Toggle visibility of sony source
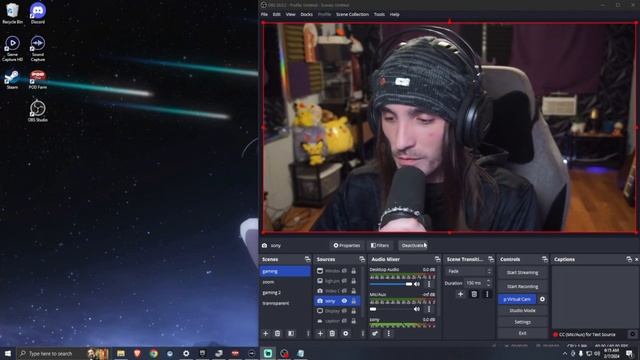This screenshot has width=640, height=360. (344, 301)
